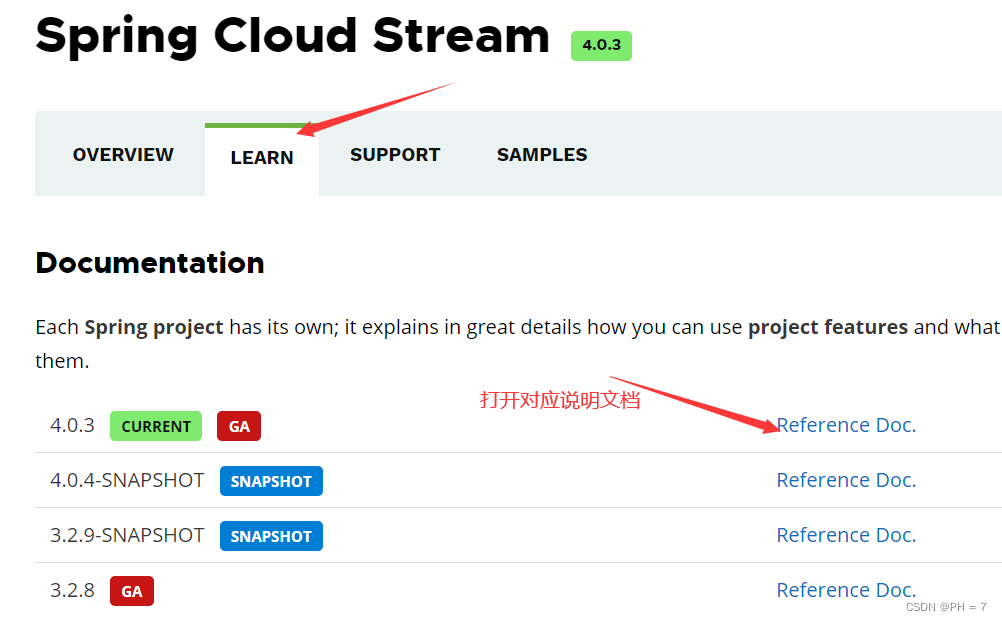This screenshot has width=1002, height=621.
Task: Open Reference Doc for version 4.0.3
Action: click(845, 425)
